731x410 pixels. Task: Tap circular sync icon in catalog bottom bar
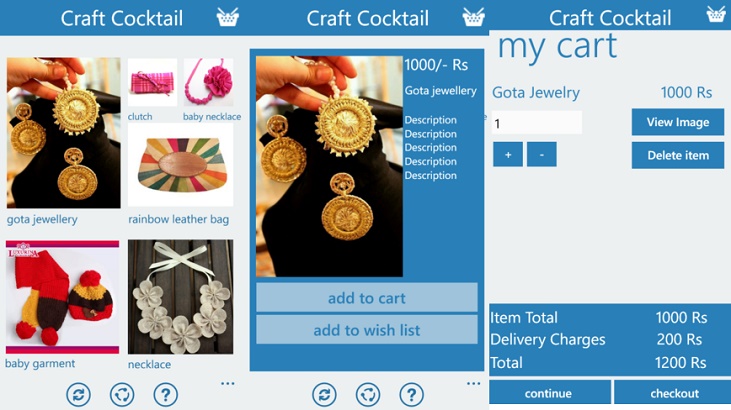click(x=122, y=395)
